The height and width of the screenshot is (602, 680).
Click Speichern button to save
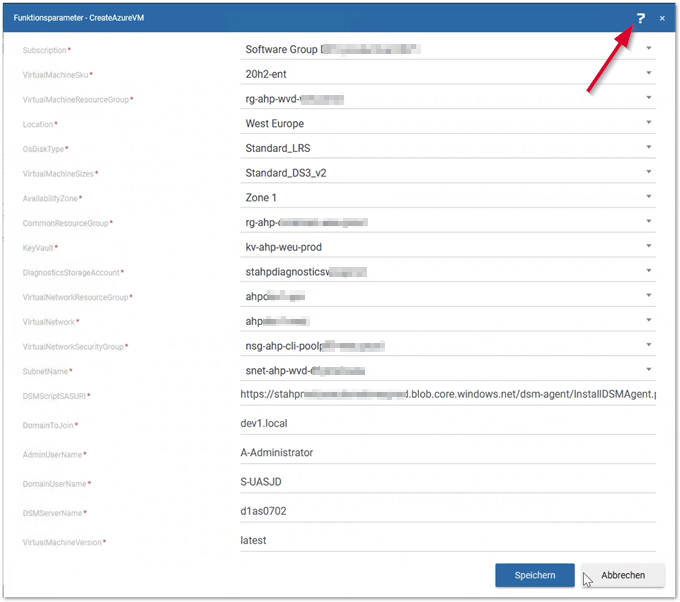pyautogui.click(x=535, y=575)
